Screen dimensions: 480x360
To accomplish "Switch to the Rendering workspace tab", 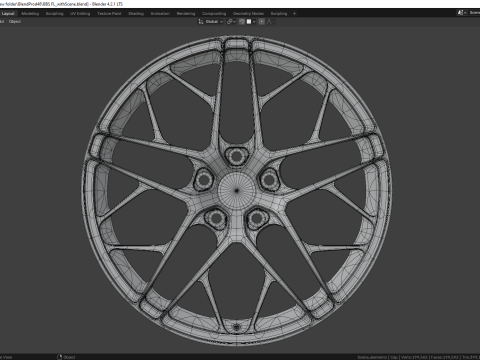I will pyautogui.click(x=186, y=14).
